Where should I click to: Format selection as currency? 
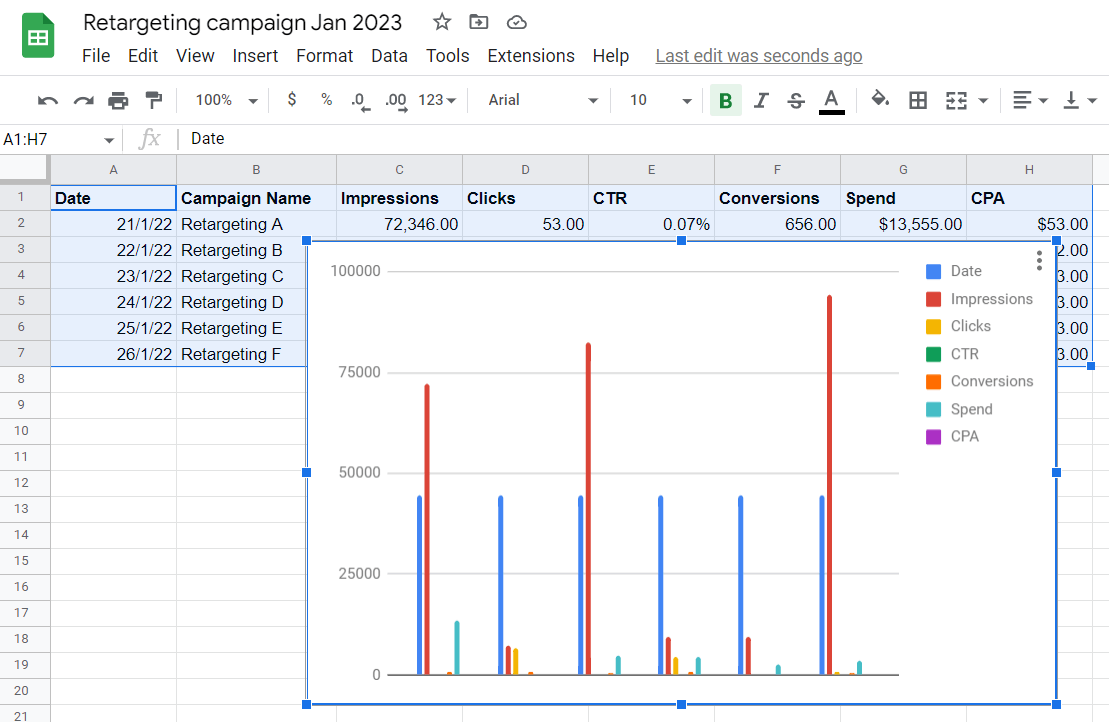[292, 100]
